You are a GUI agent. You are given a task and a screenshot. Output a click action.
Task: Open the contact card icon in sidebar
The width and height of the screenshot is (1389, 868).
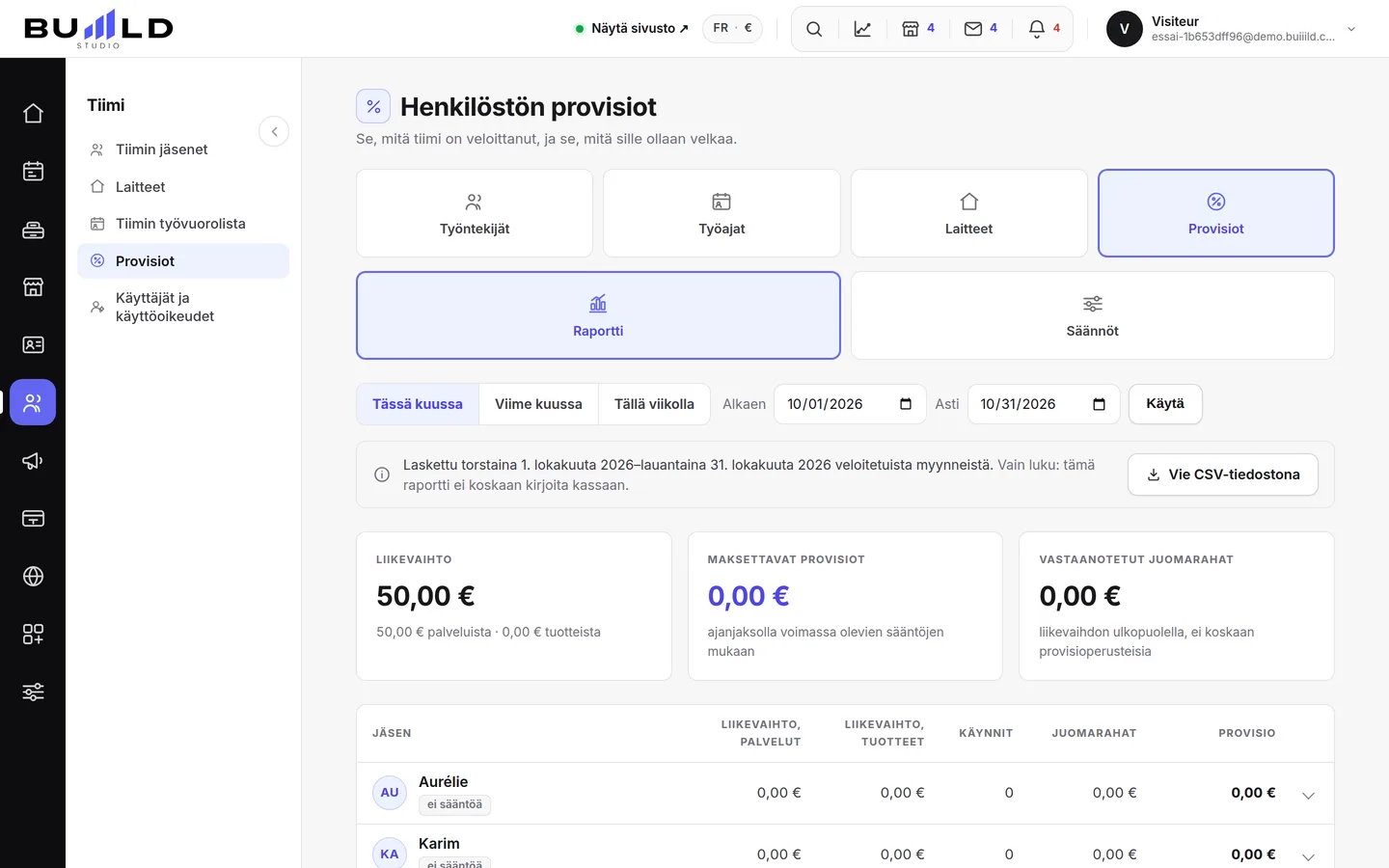tap(33, 345)
